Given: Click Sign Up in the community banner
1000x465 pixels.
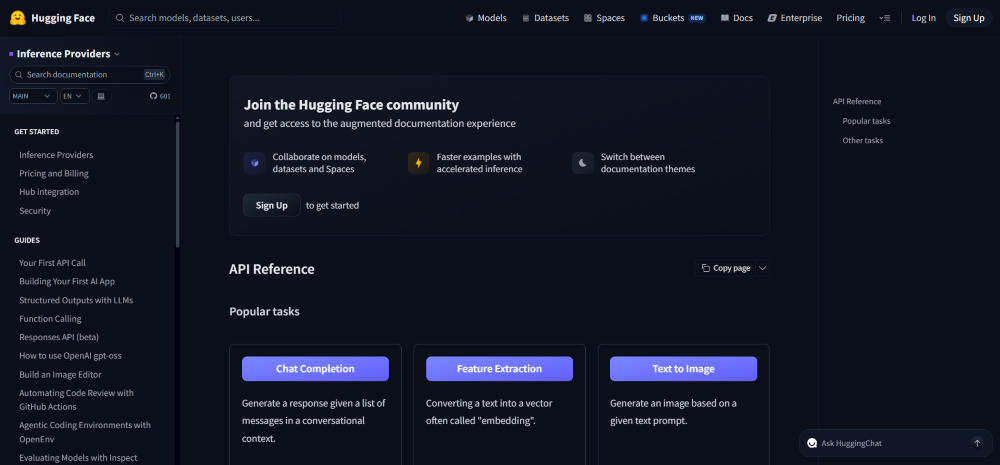Looking at the screenshot, I should (272, 205).
